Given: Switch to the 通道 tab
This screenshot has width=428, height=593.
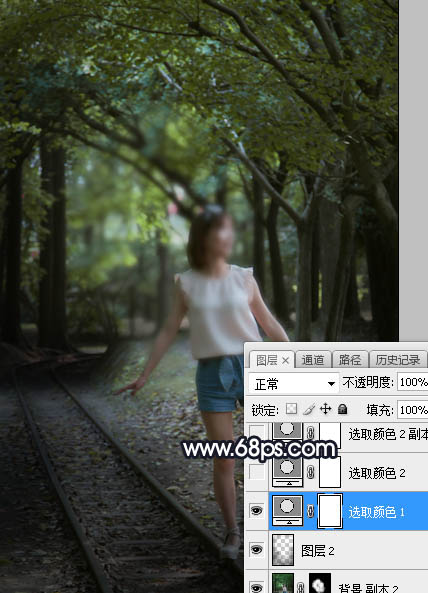Looking at the screenshot, I should 313,360.
